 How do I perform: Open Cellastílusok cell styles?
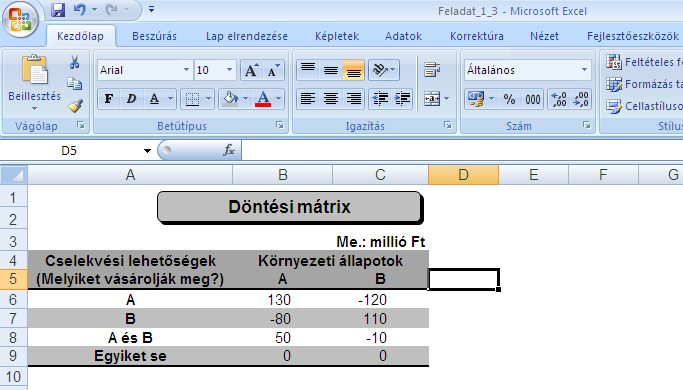(x=644, y=106)
